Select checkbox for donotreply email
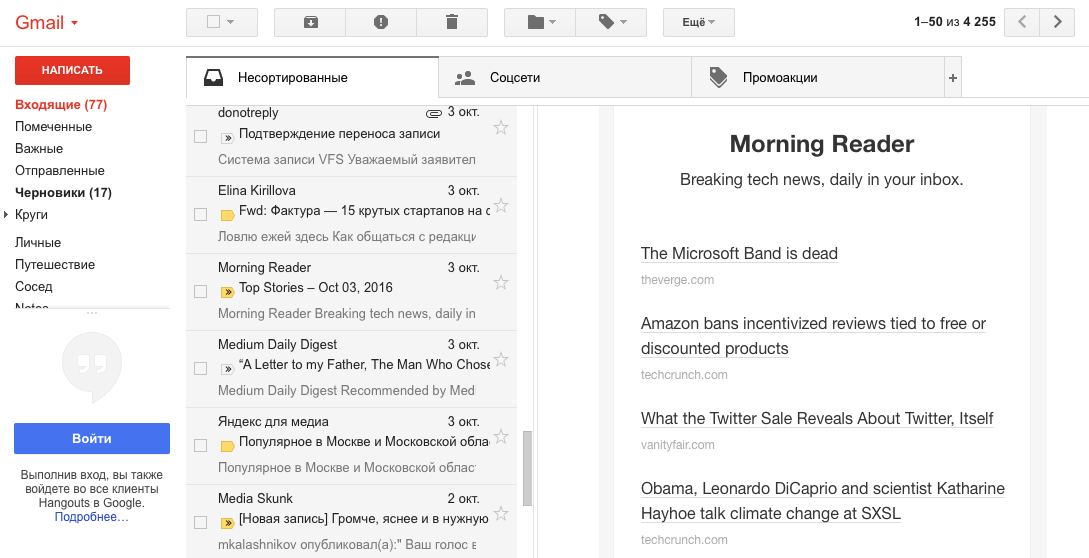The image size is (1089, 558). [201, 137]
